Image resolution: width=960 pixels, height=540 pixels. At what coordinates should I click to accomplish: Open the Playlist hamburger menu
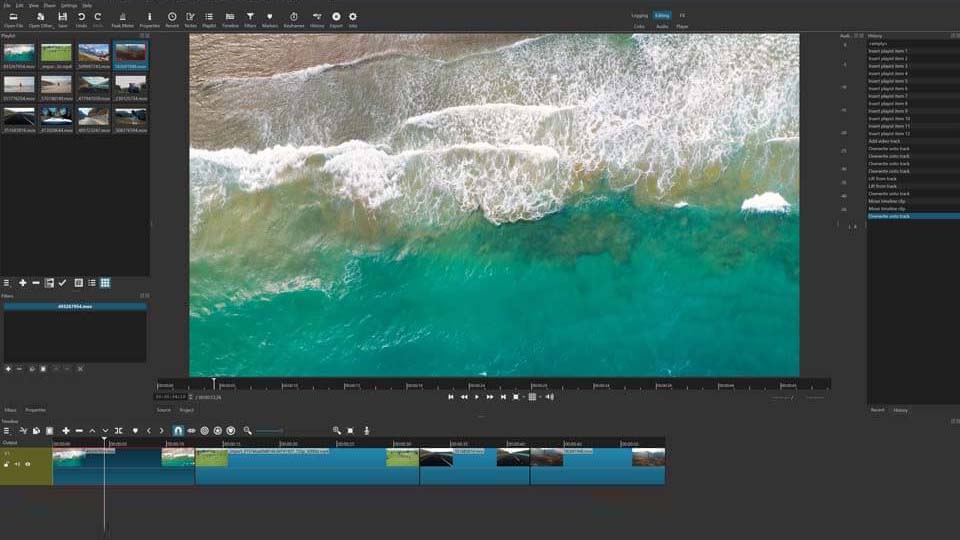point(6,283)
